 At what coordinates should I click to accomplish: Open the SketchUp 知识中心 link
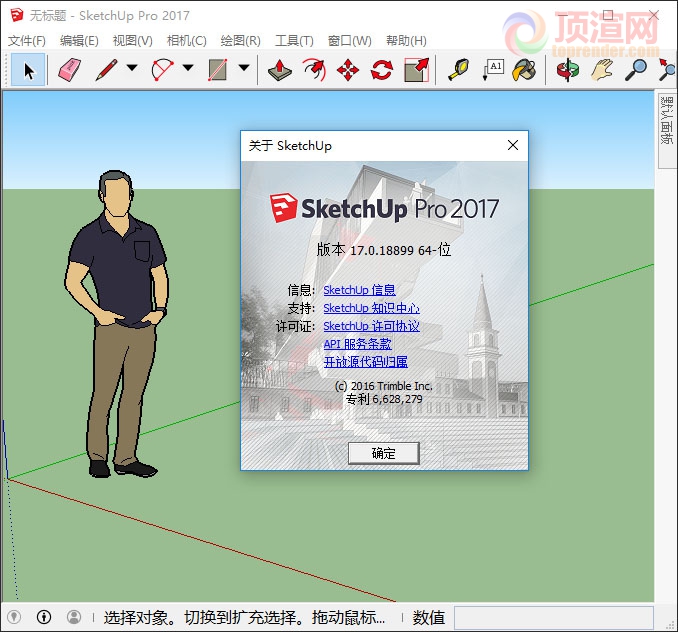pyautogui.click(x=371, y=308)
